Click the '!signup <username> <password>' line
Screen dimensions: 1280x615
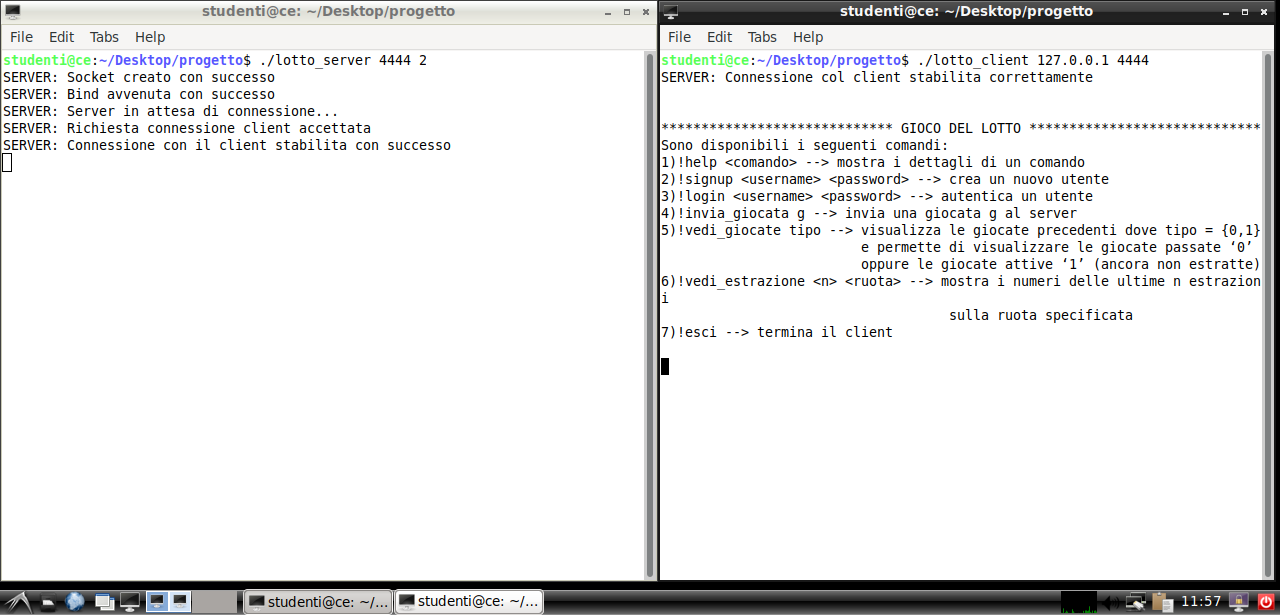click(885, 179)
